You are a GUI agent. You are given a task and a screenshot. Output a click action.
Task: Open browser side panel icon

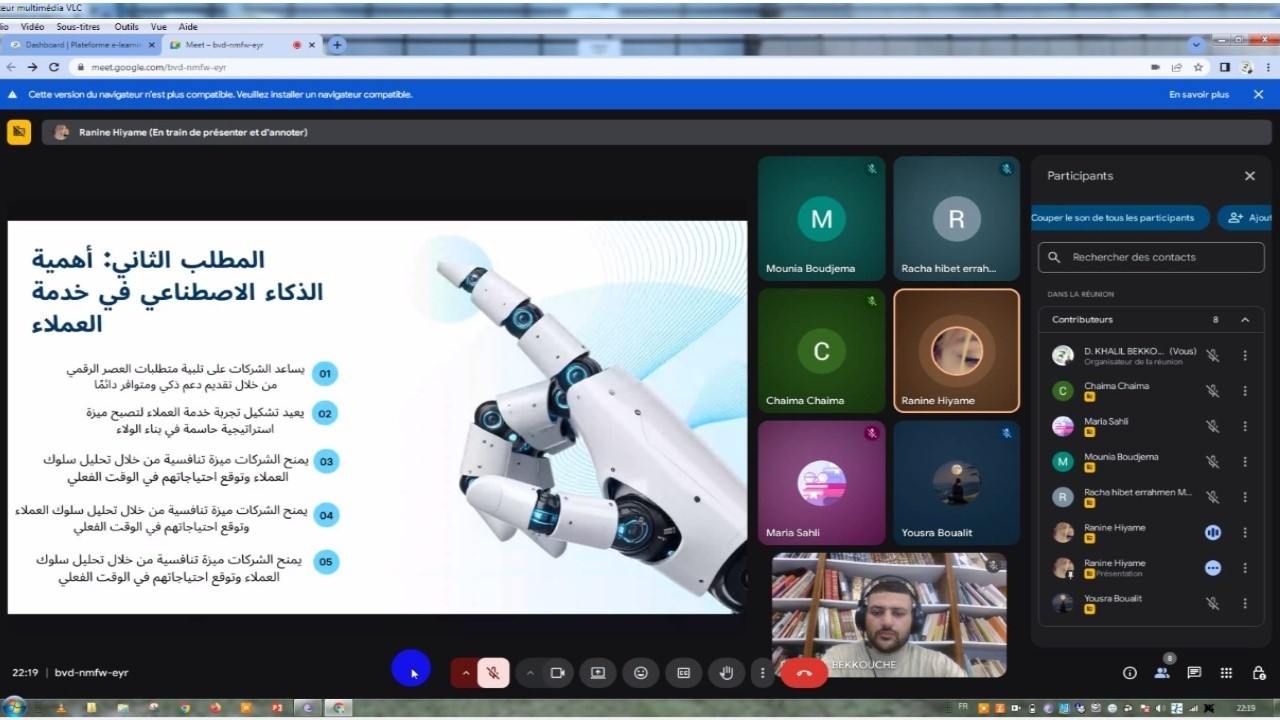pyautogui.click(x=1225, y=67)
